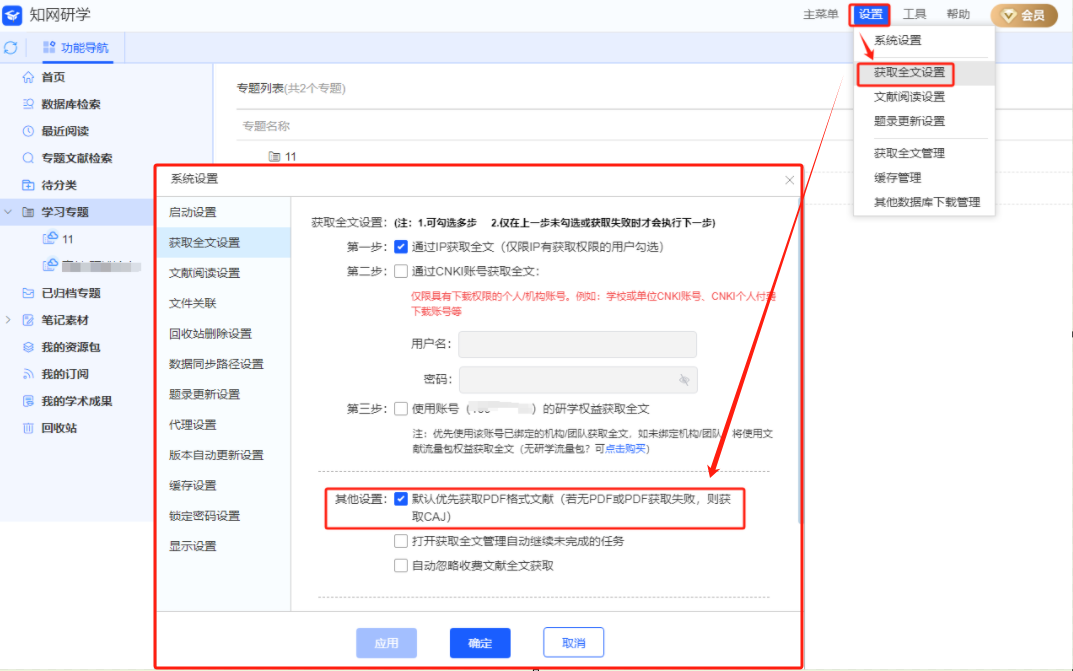Click the 应用 button
The width and height of the screenshot is (1073, 671).
click(387, 643)
